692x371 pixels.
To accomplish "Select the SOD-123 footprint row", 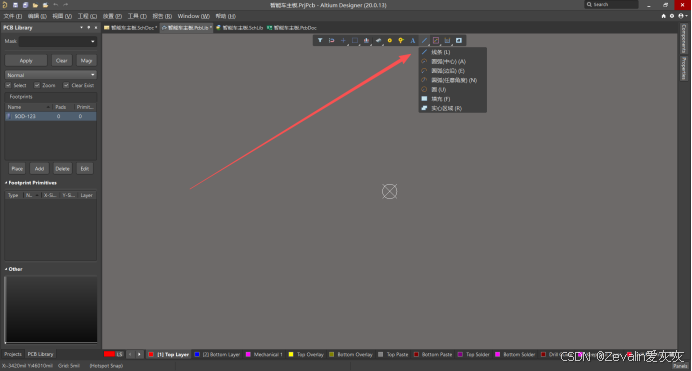I will 51,116.
